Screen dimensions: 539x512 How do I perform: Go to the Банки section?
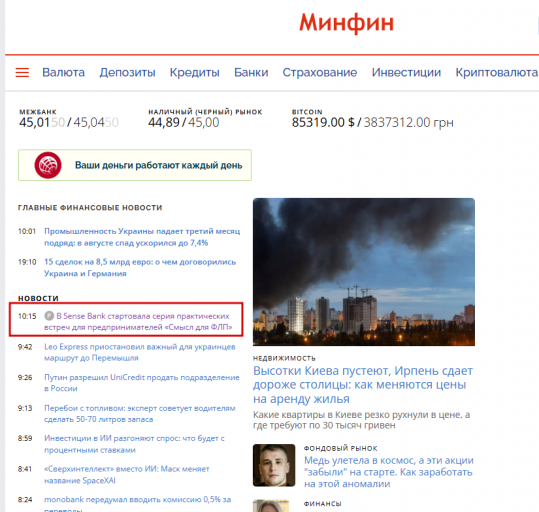tap(251, 72)
